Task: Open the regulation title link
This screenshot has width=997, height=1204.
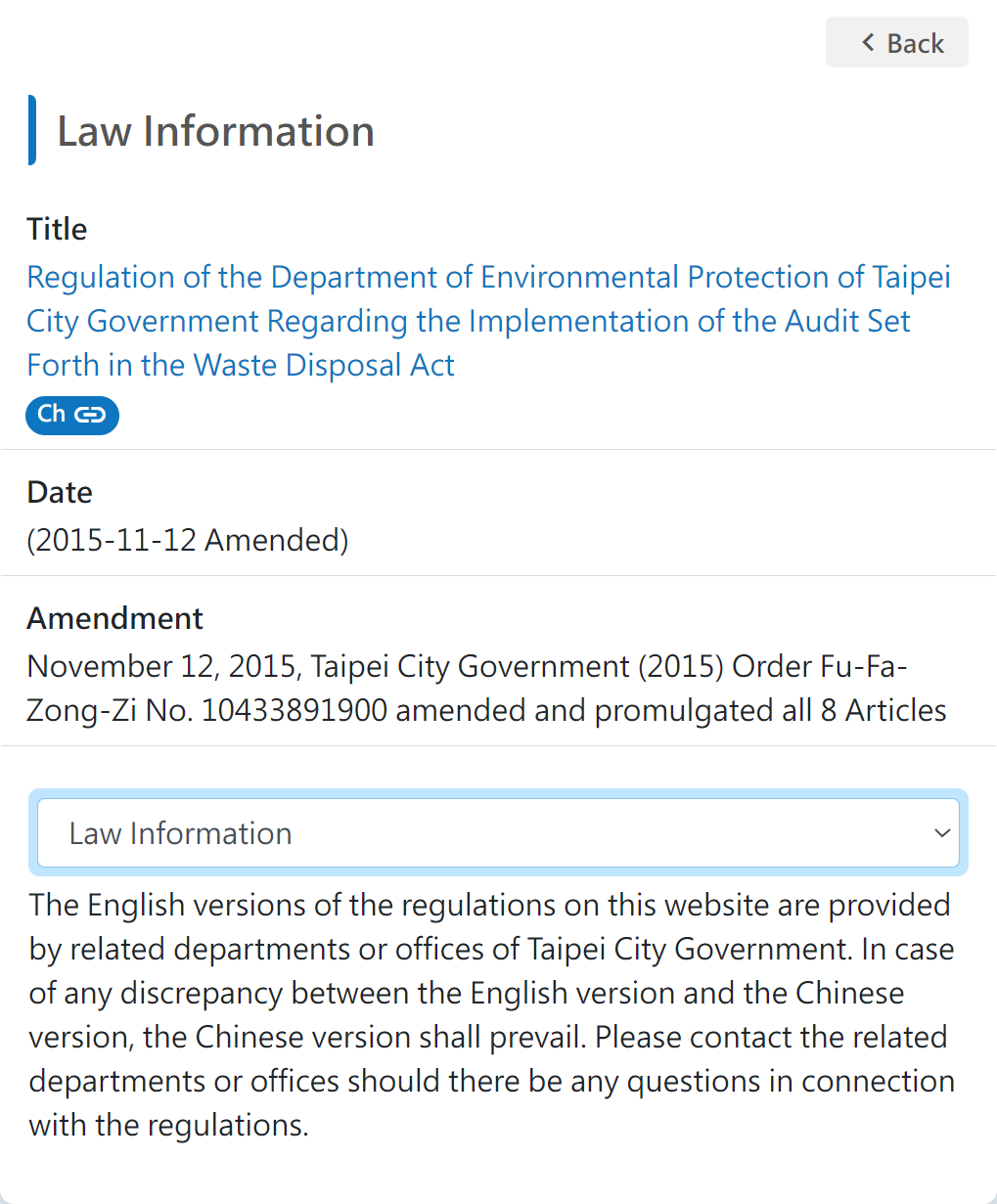Action: click(487, 321)
